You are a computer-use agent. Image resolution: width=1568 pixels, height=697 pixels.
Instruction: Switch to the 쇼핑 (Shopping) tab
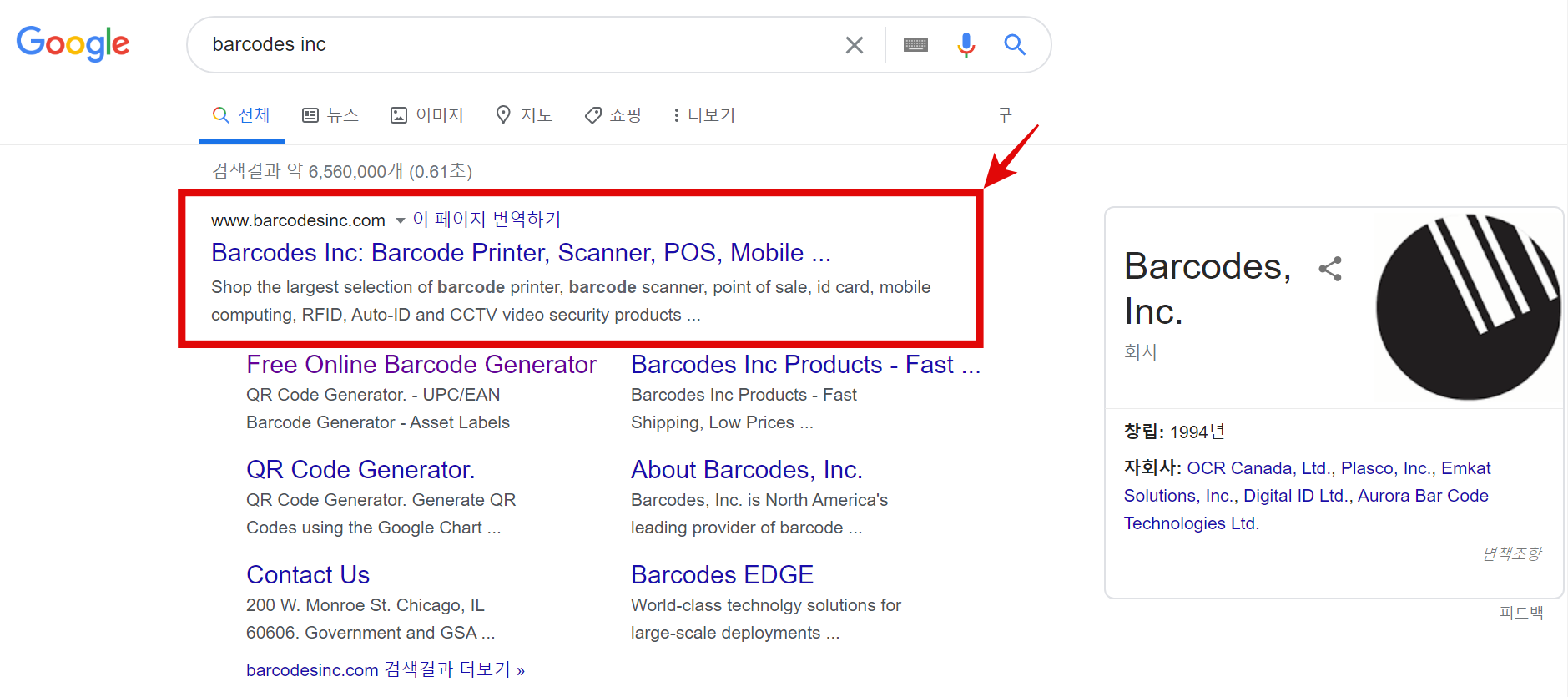point(613,115)
